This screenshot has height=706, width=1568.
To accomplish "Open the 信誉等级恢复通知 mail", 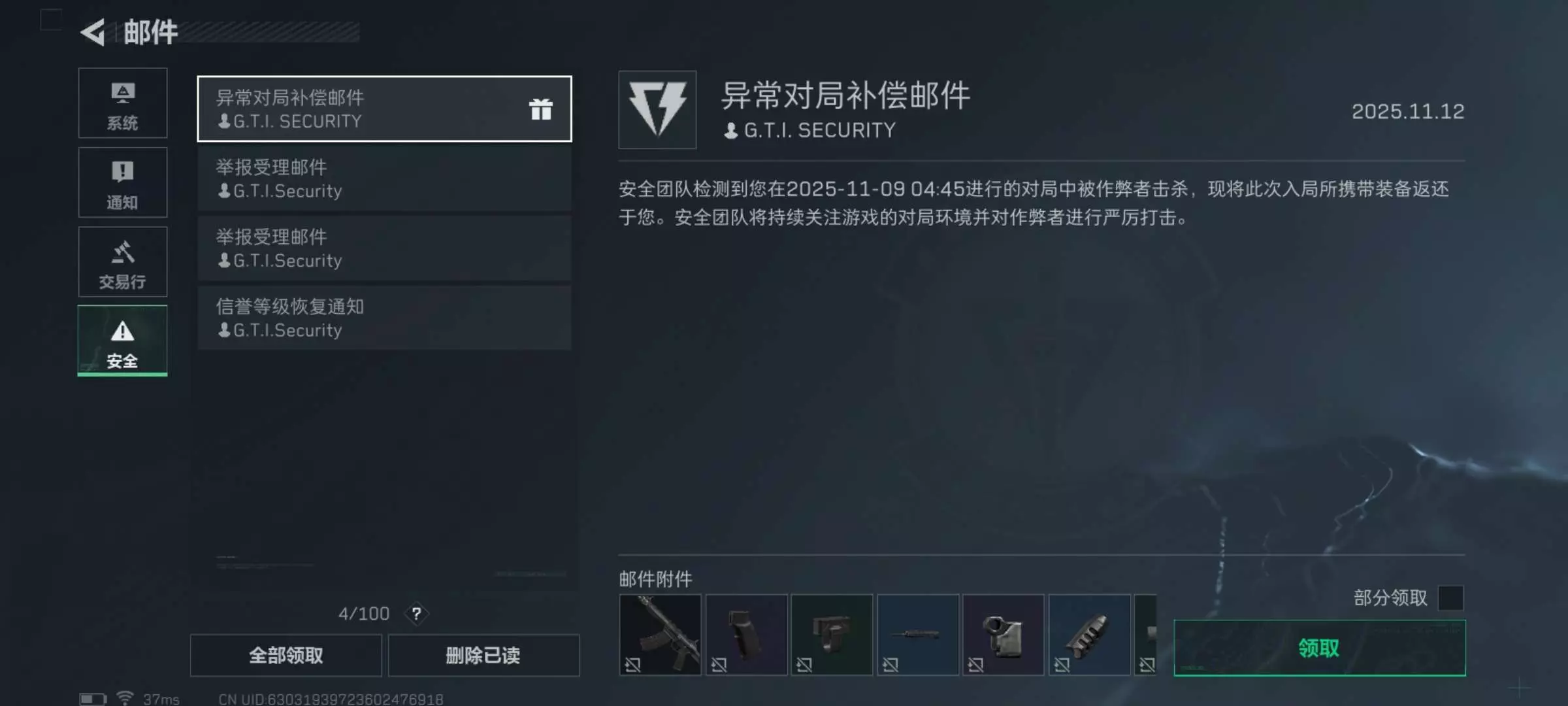I will [384, 318].
